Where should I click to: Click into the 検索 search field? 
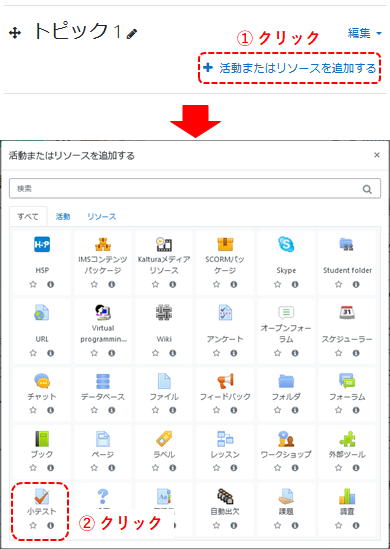(195, 189)
